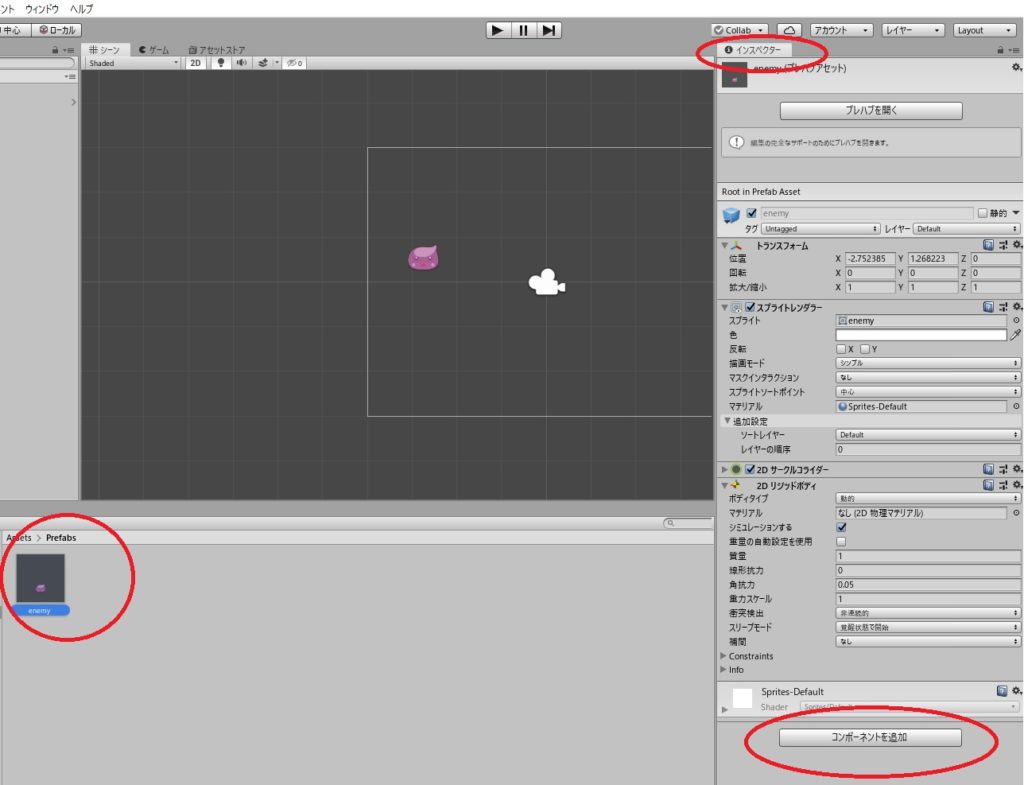Start play mode with the Play button

[x=498, y=30]
